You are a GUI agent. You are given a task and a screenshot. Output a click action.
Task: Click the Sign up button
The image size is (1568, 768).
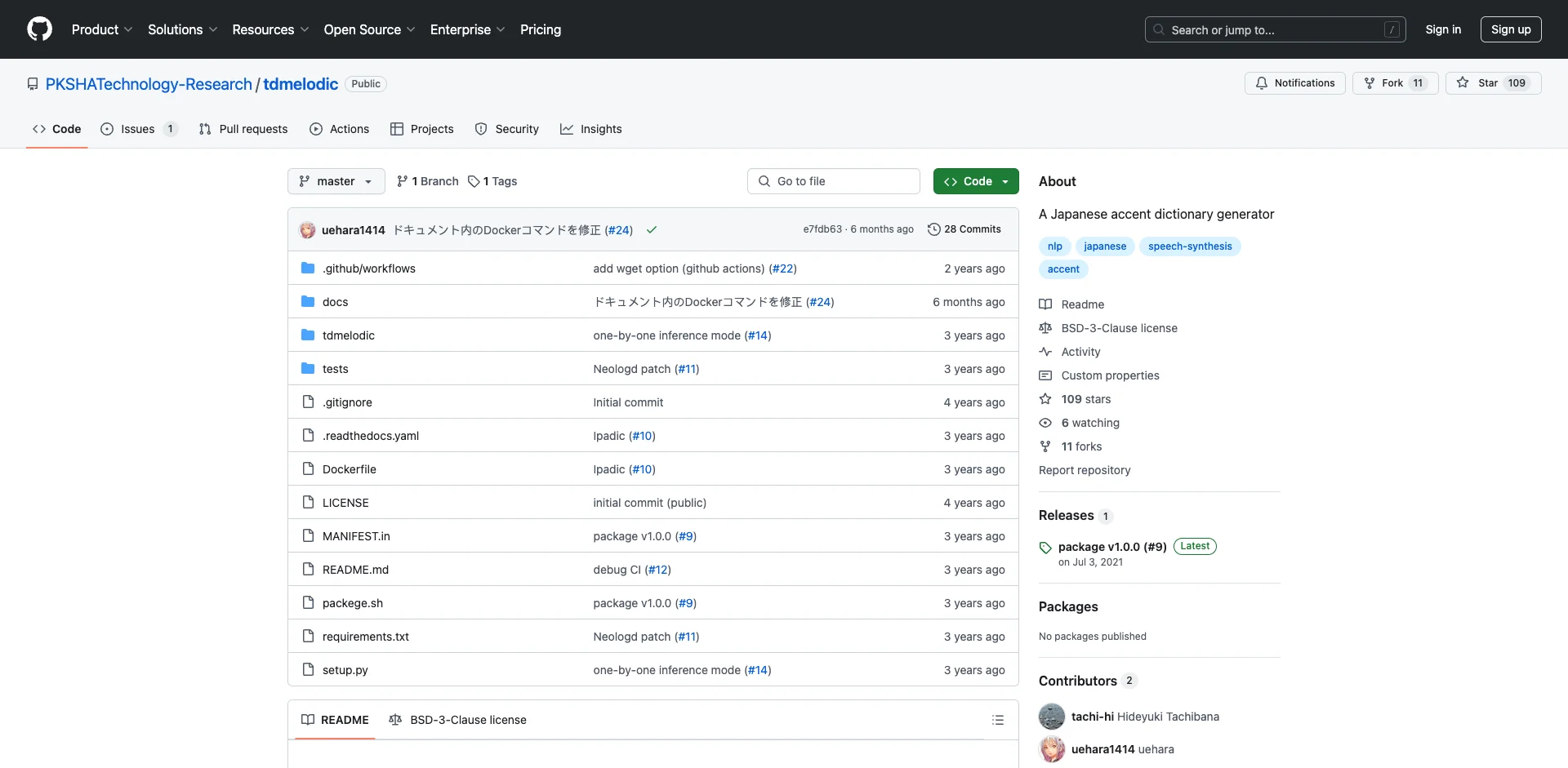[x=1511, y=29]
